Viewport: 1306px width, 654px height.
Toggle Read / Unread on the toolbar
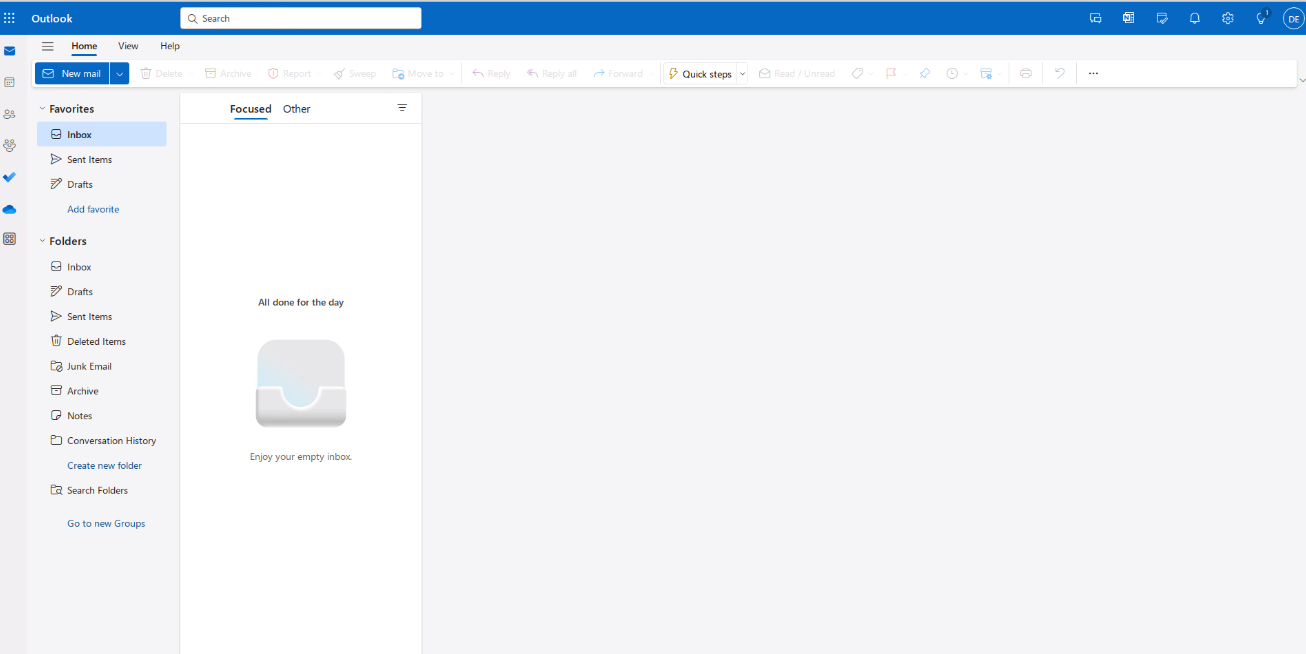pyautogui.click(x=796, y=73)
